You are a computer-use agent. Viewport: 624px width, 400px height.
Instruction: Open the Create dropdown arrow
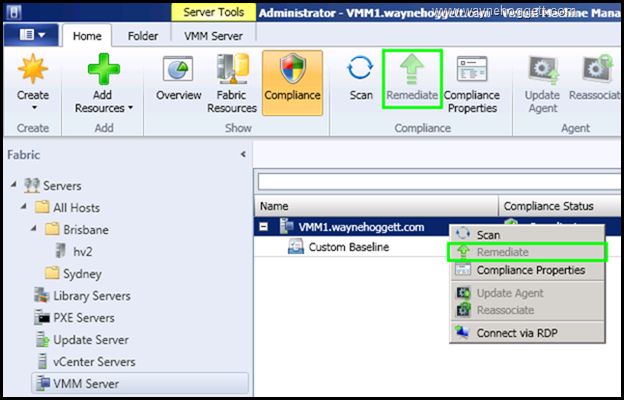[33, 107]
